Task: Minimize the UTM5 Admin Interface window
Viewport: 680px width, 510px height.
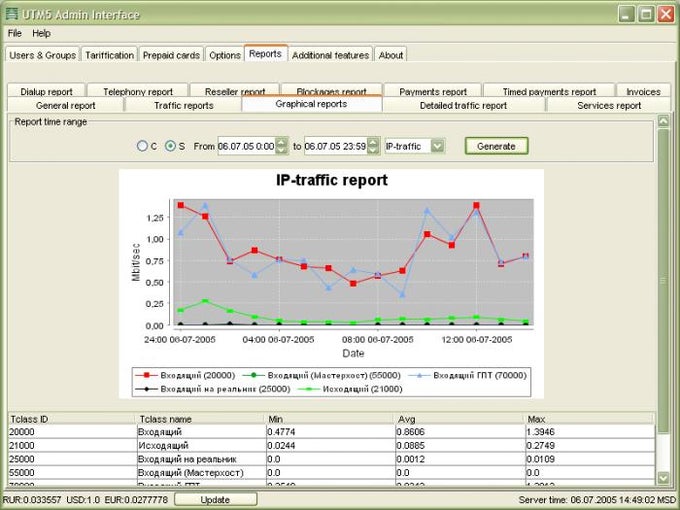Action: [x=626, y=14]
